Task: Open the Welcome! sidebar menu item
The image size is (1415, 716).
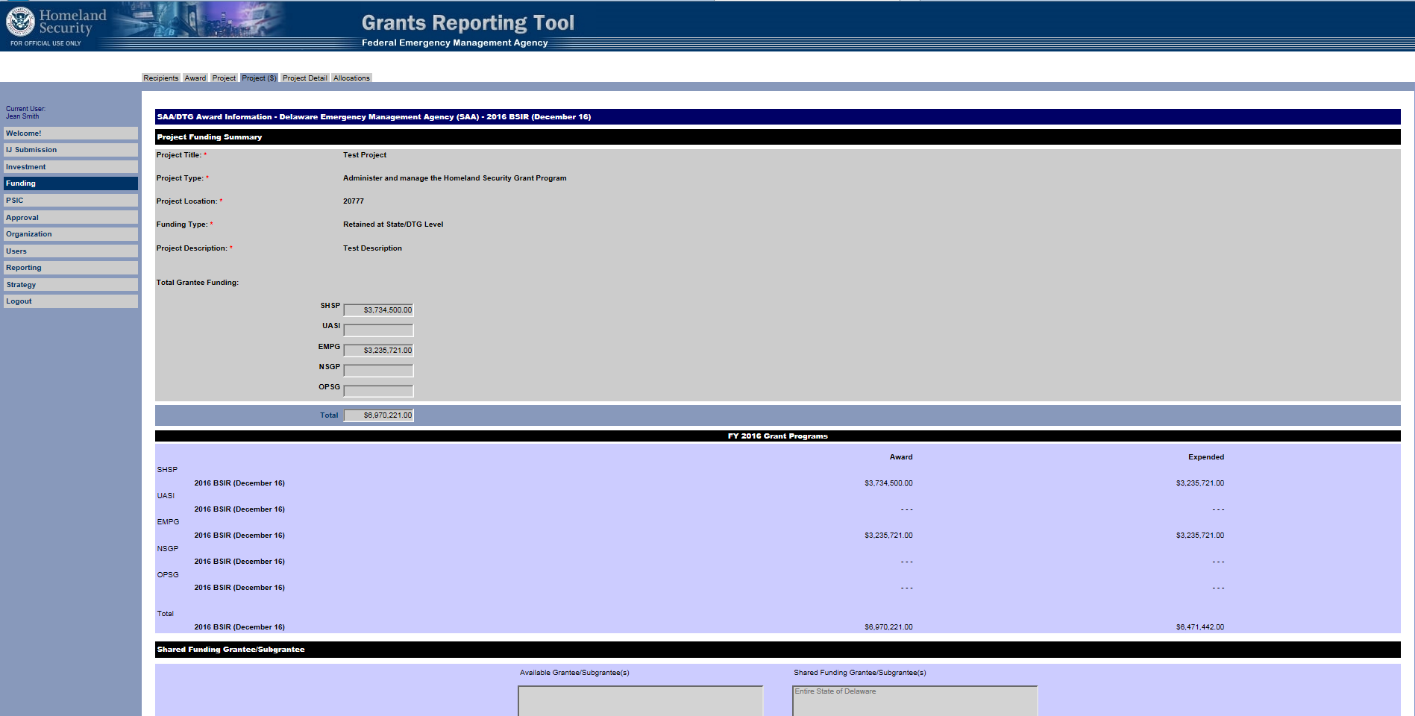Action: click(x=70, y=133)
